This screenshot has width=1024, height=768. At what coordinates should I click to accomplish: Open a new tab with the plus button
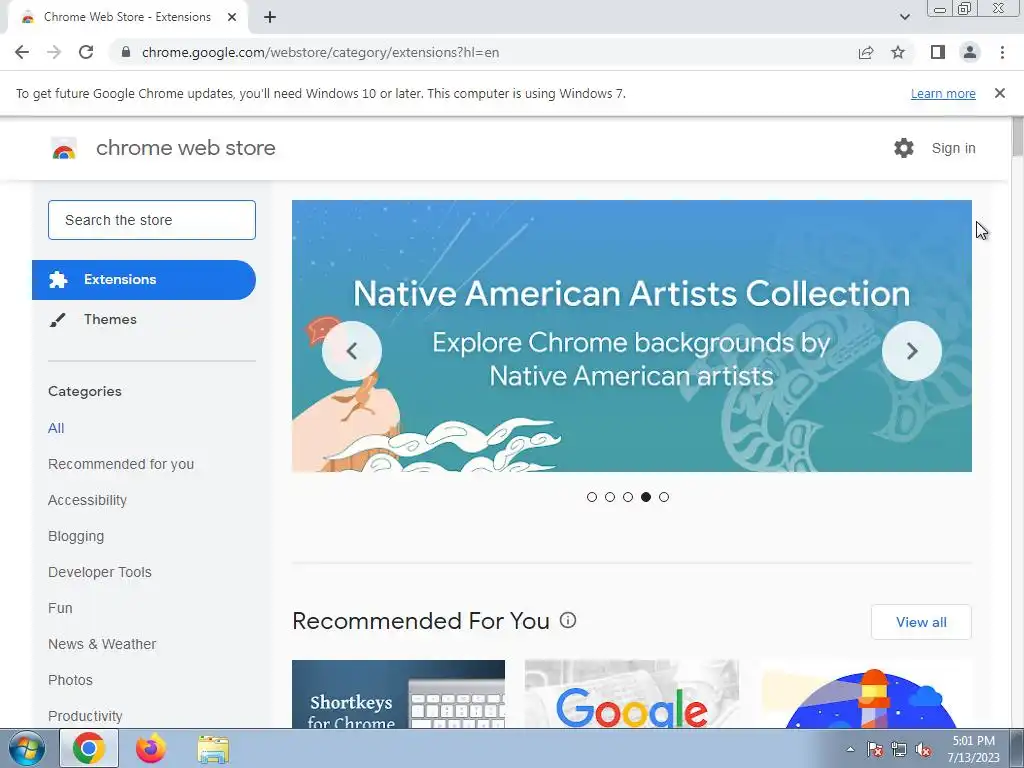pos(270,17)
